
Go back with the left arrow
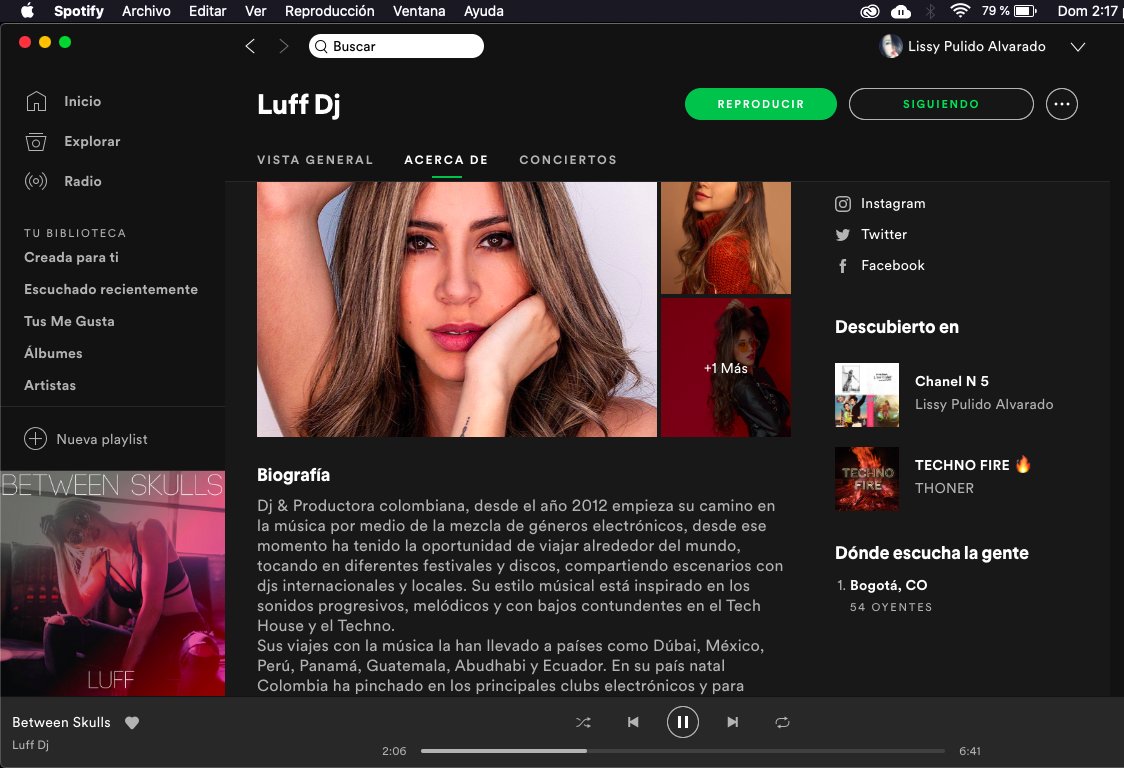click(x=250, y=46)
